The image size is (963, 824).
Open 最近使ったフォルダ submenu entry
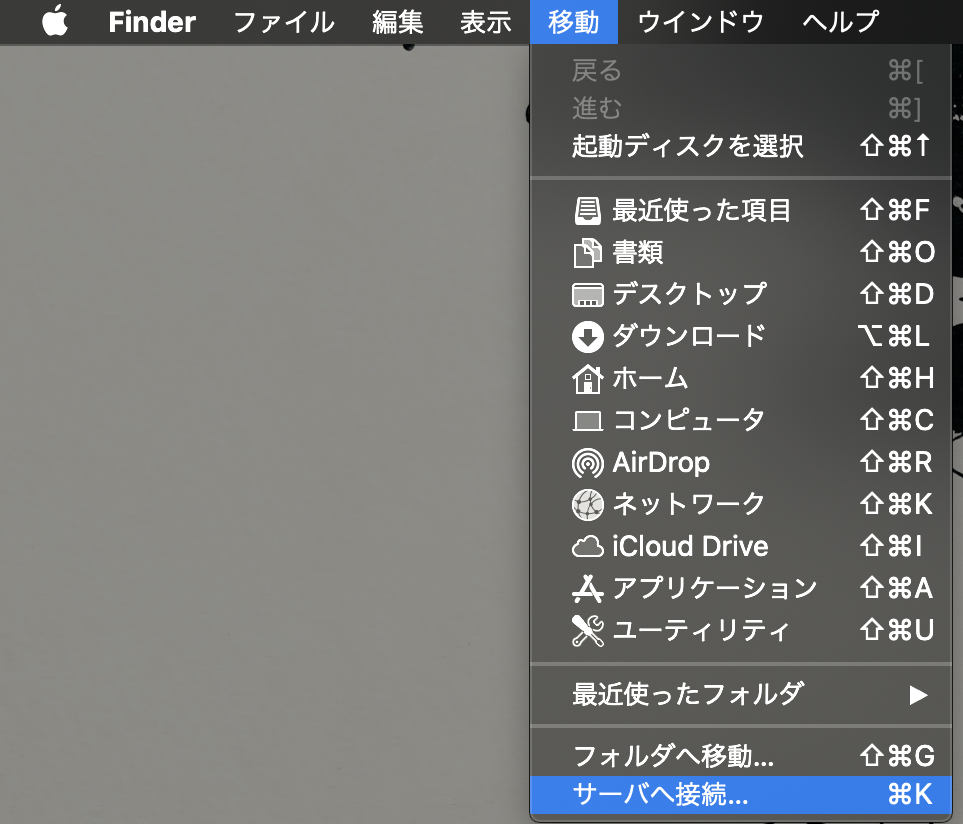741,695
